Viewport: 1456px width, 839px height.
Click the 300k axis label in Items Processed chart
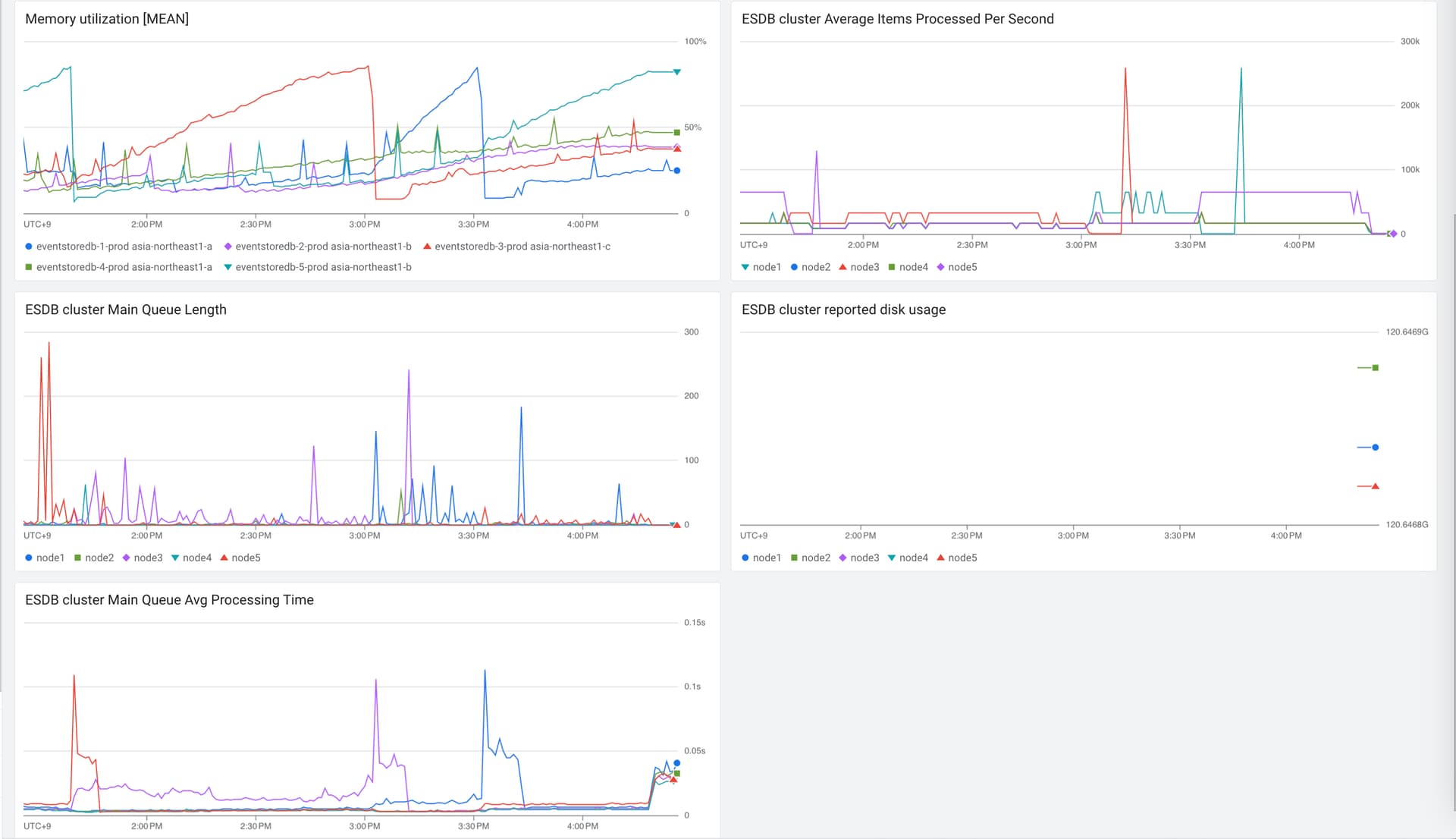[x=1410, y=42]
